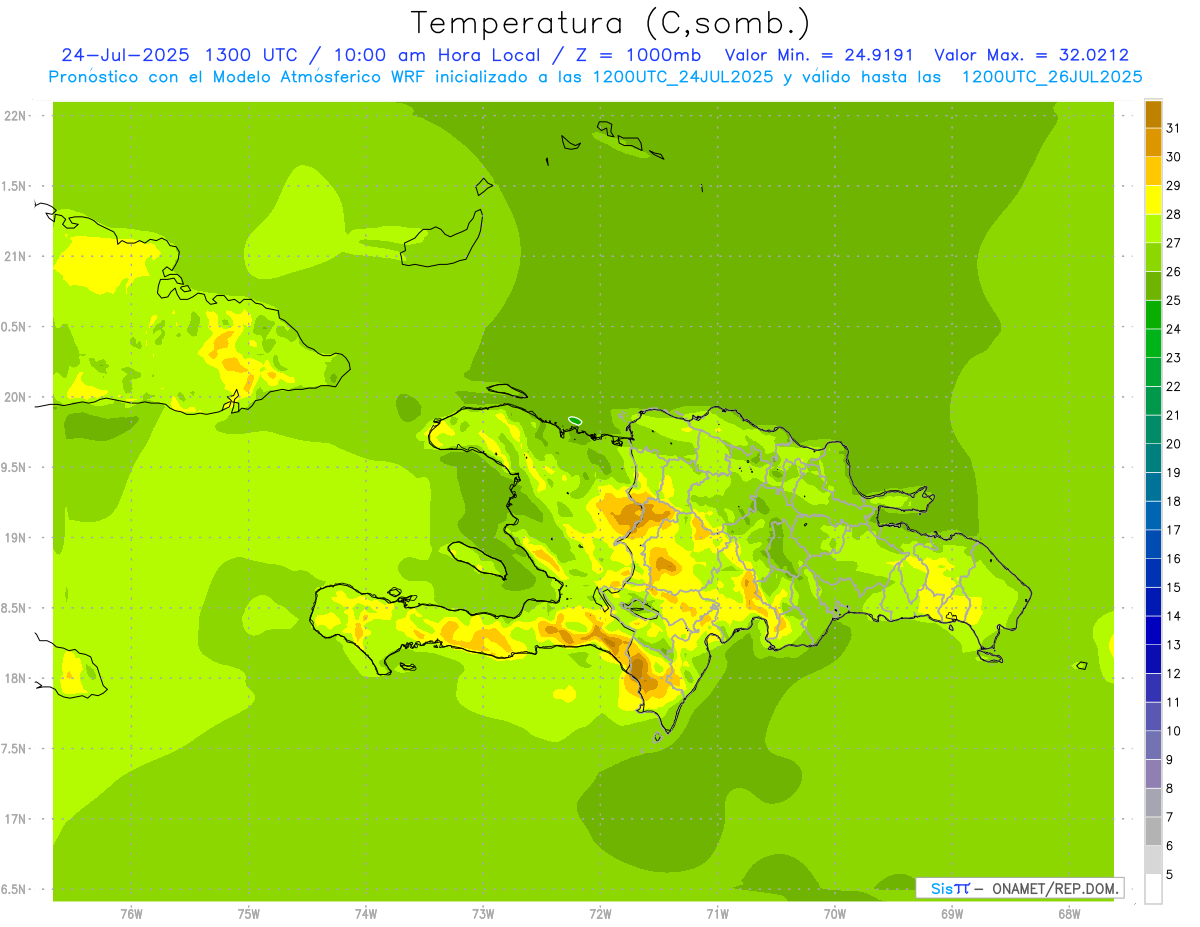The height and width of the screenshot is (927, 1200).
Task: Click the "75W" longitude label
Action: [248, 914]
